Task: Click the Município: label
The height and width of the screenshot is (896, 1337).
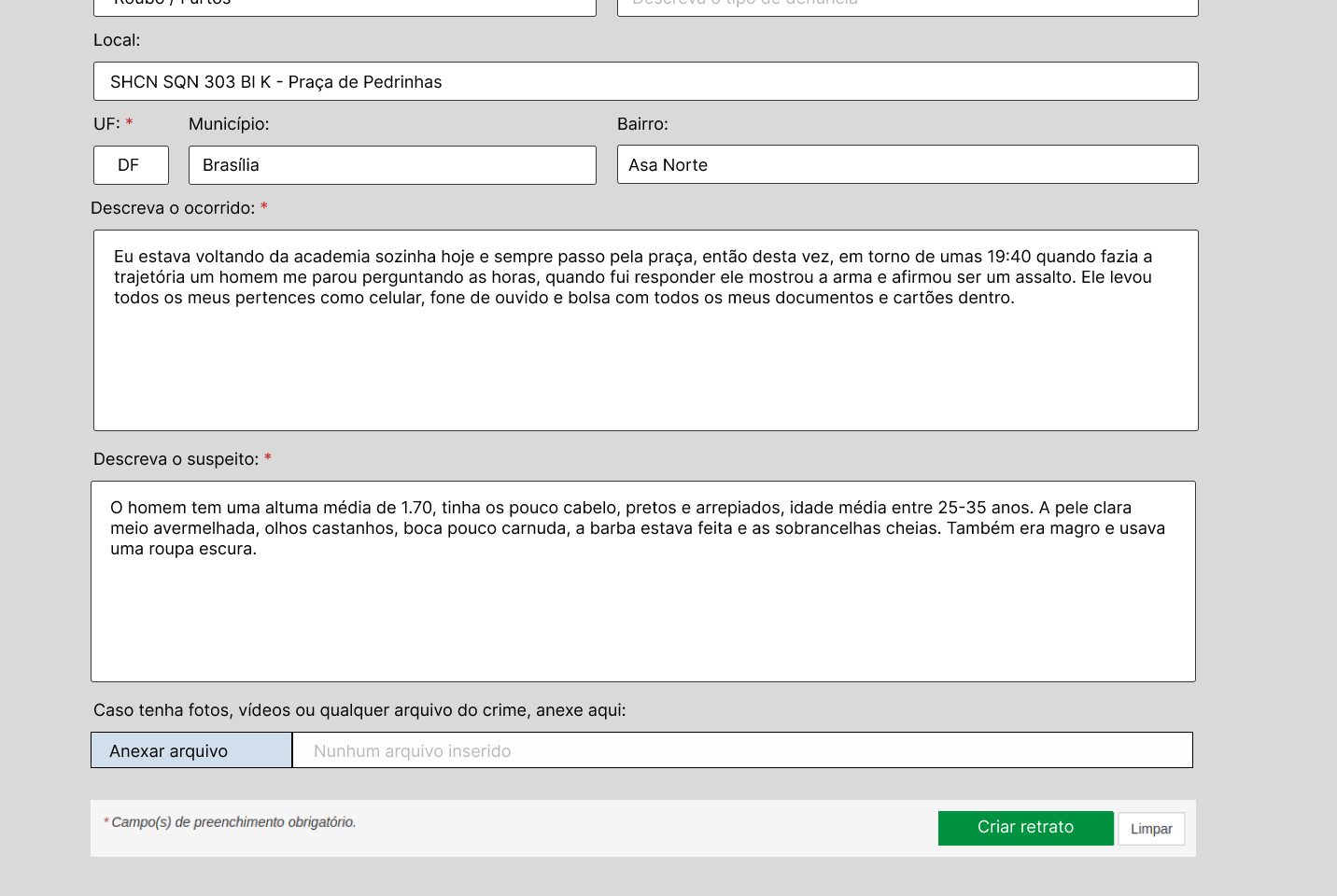Action: (229, 124)
